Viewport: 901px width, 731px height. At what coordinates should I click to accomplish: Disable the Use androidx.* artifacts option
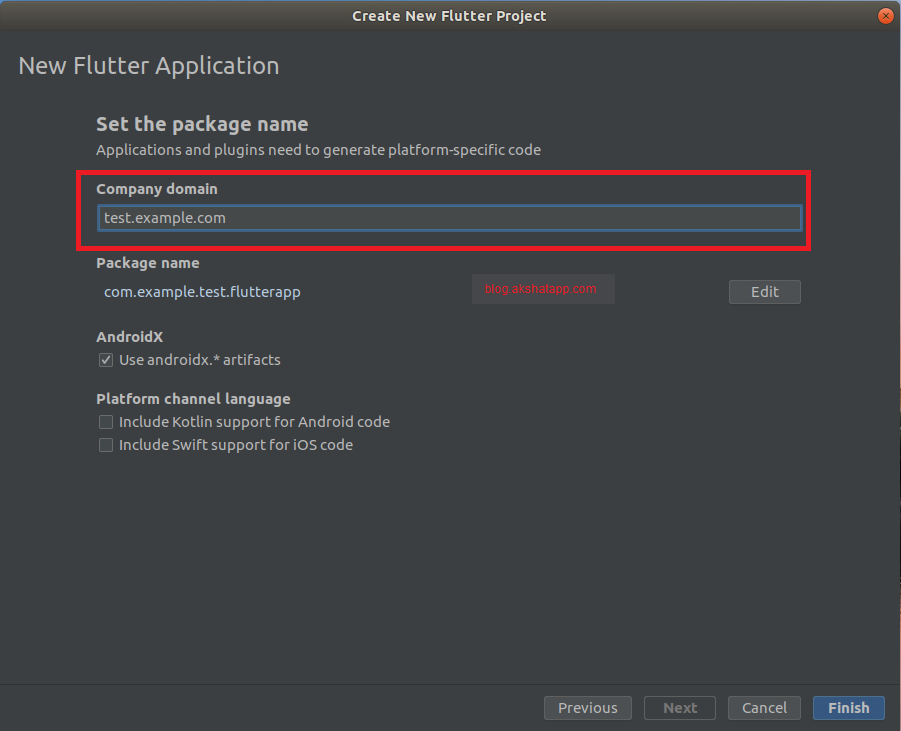pyautogui.click(x=106, y=360)
